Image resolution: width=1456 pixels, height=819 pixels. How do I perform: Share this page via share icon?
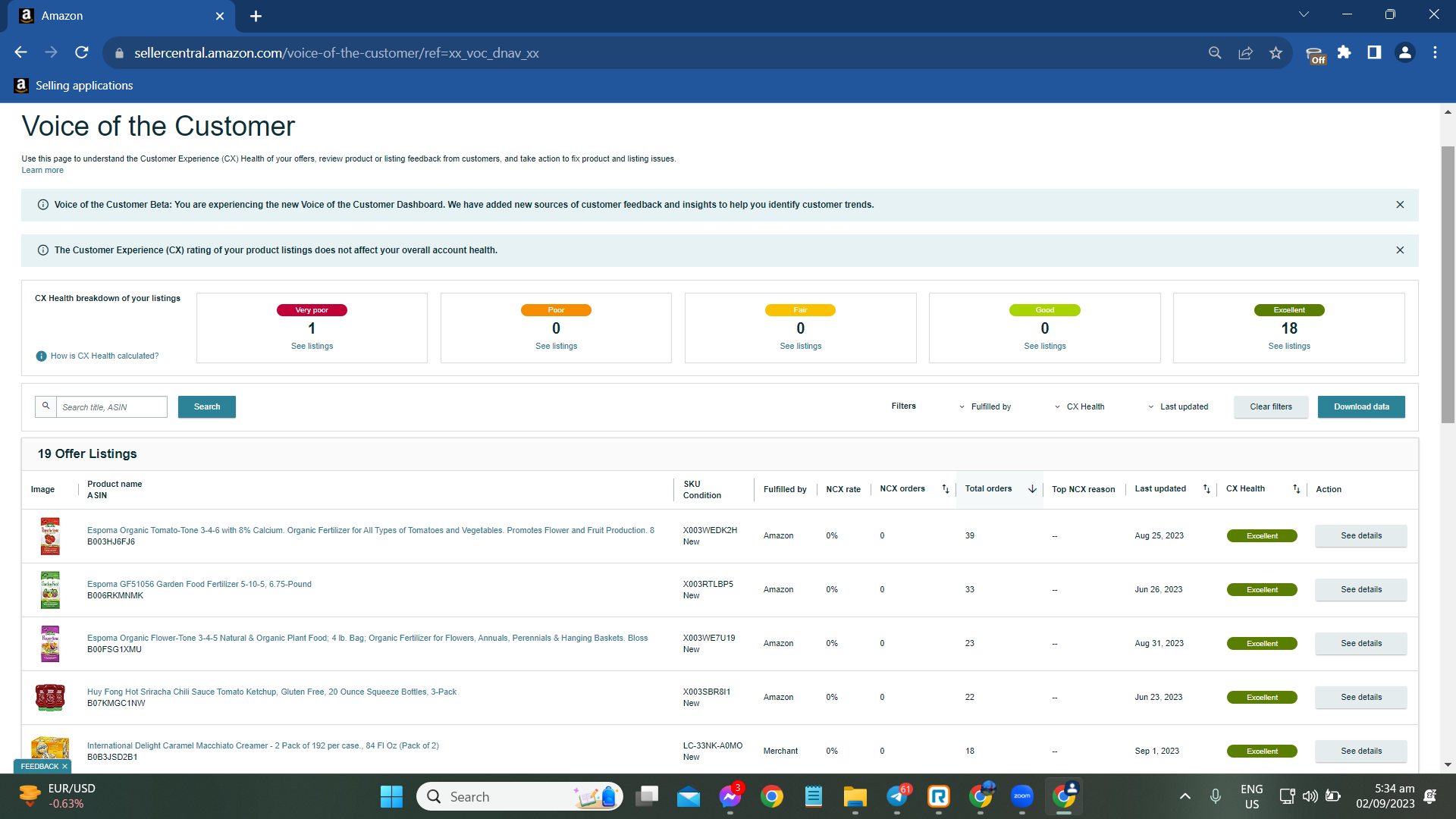(1245, 52)
